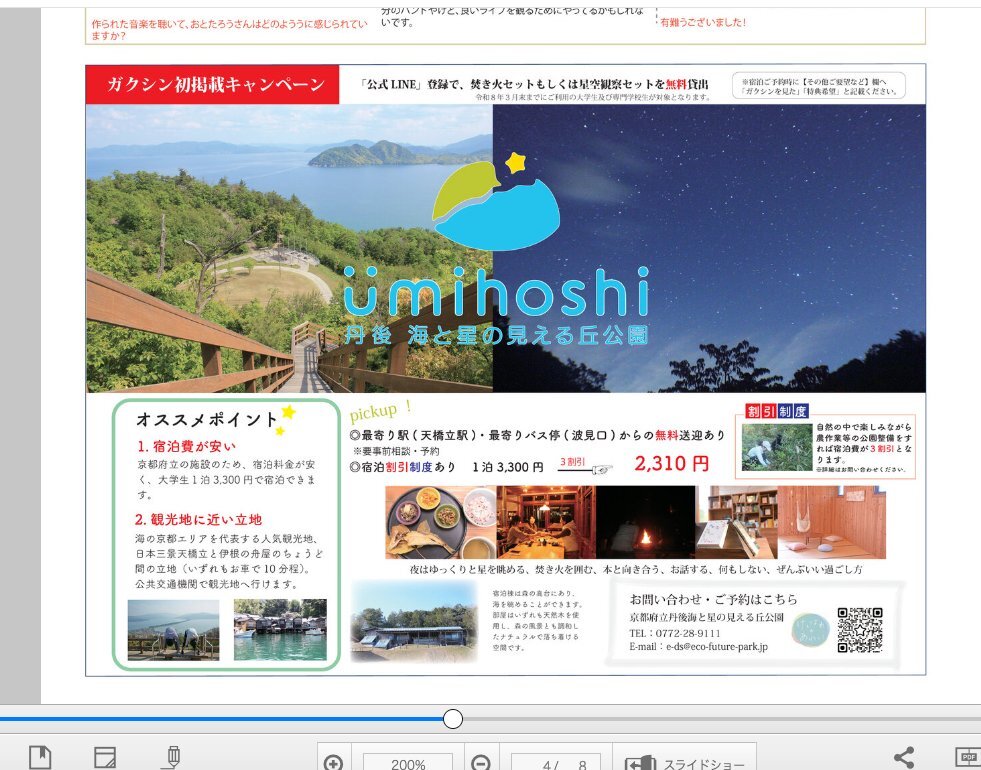Click the 2,310 円 discounted price
Image resolution: width=981 pixels, height=770 pixels.
(x=671, y=464)
